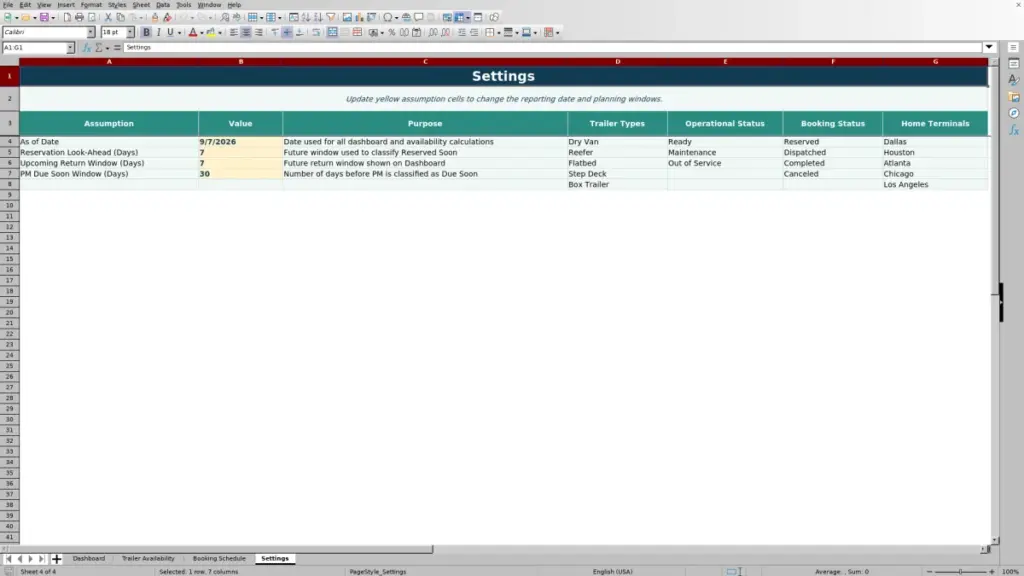Open the Data menu
The image size is (1024, 576).
163,5
